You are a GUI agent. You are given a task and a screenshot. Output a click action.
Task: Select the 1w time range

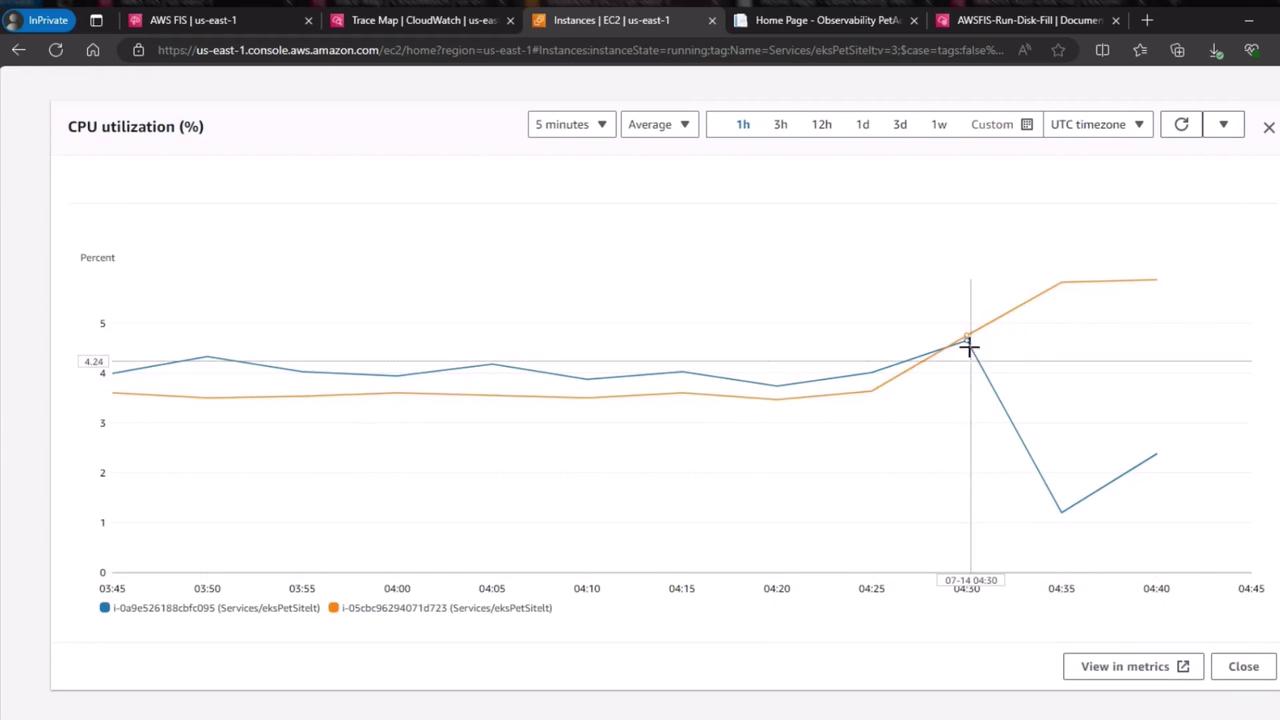point(939,125)
